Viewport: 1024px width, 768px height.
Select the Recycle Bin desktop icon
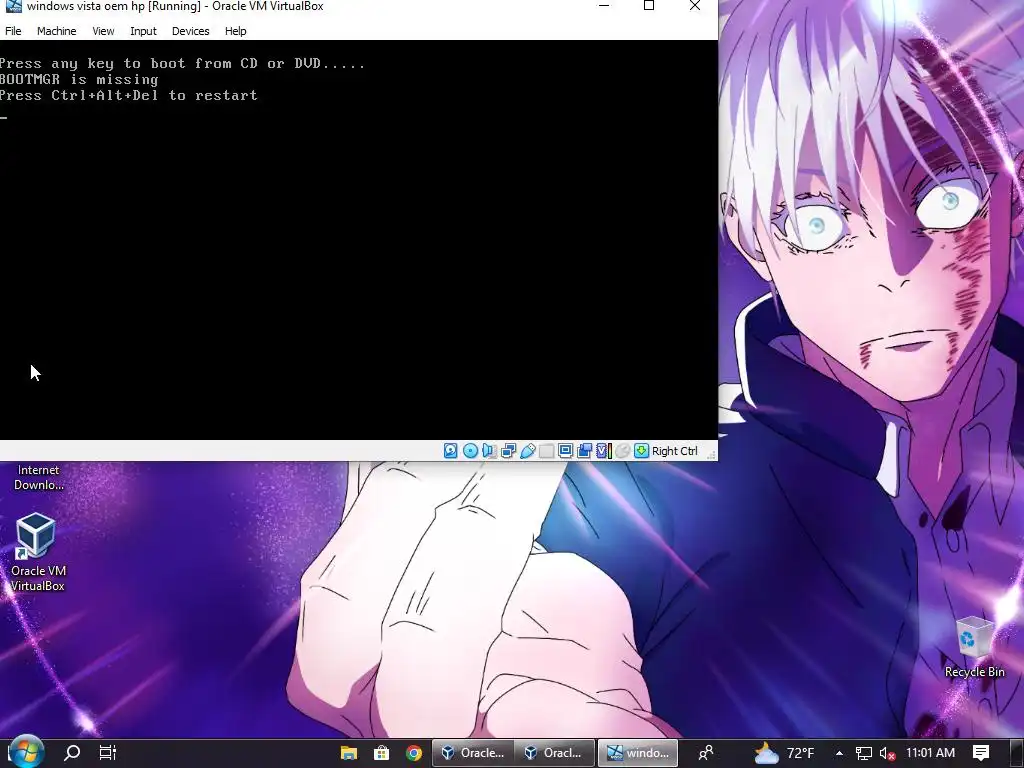[974, 647]
